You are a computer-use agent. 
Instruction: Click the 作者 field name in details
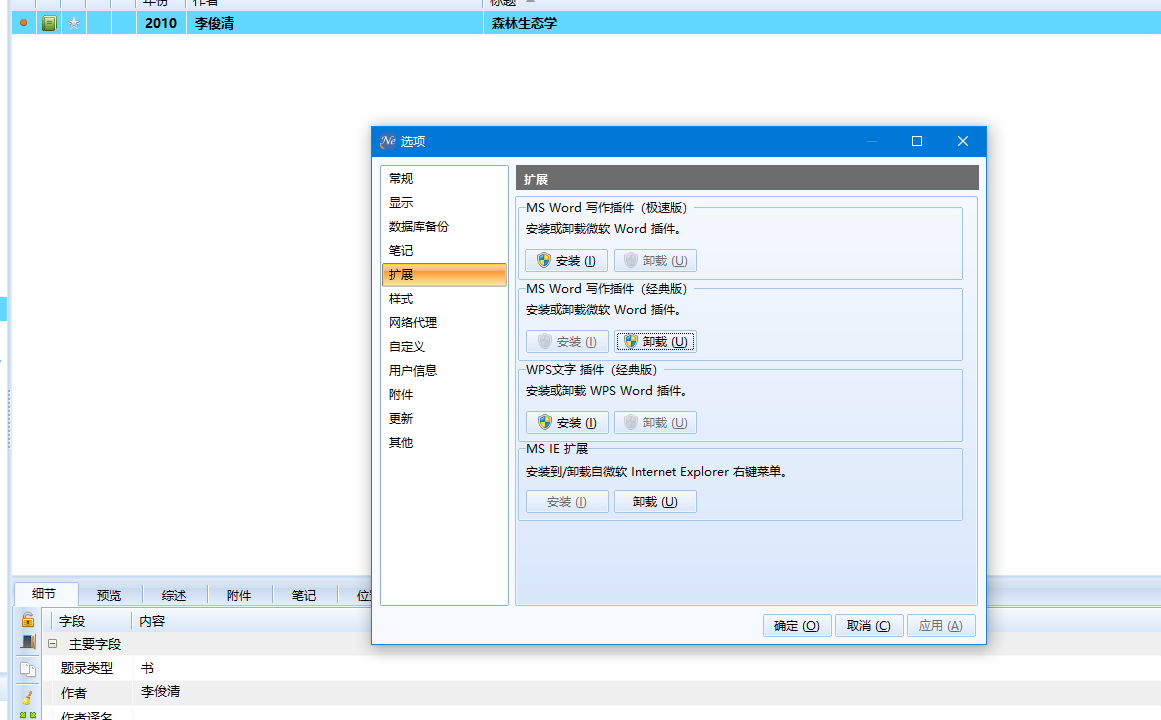(73, 693)
